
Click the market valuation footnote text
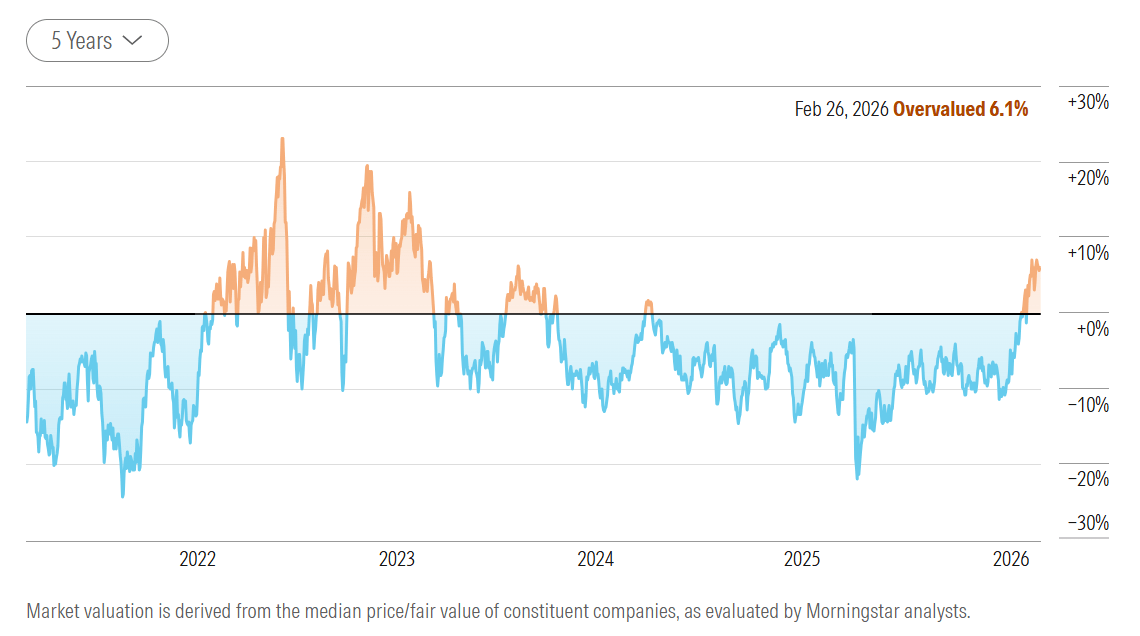click(x=498, y=611)
